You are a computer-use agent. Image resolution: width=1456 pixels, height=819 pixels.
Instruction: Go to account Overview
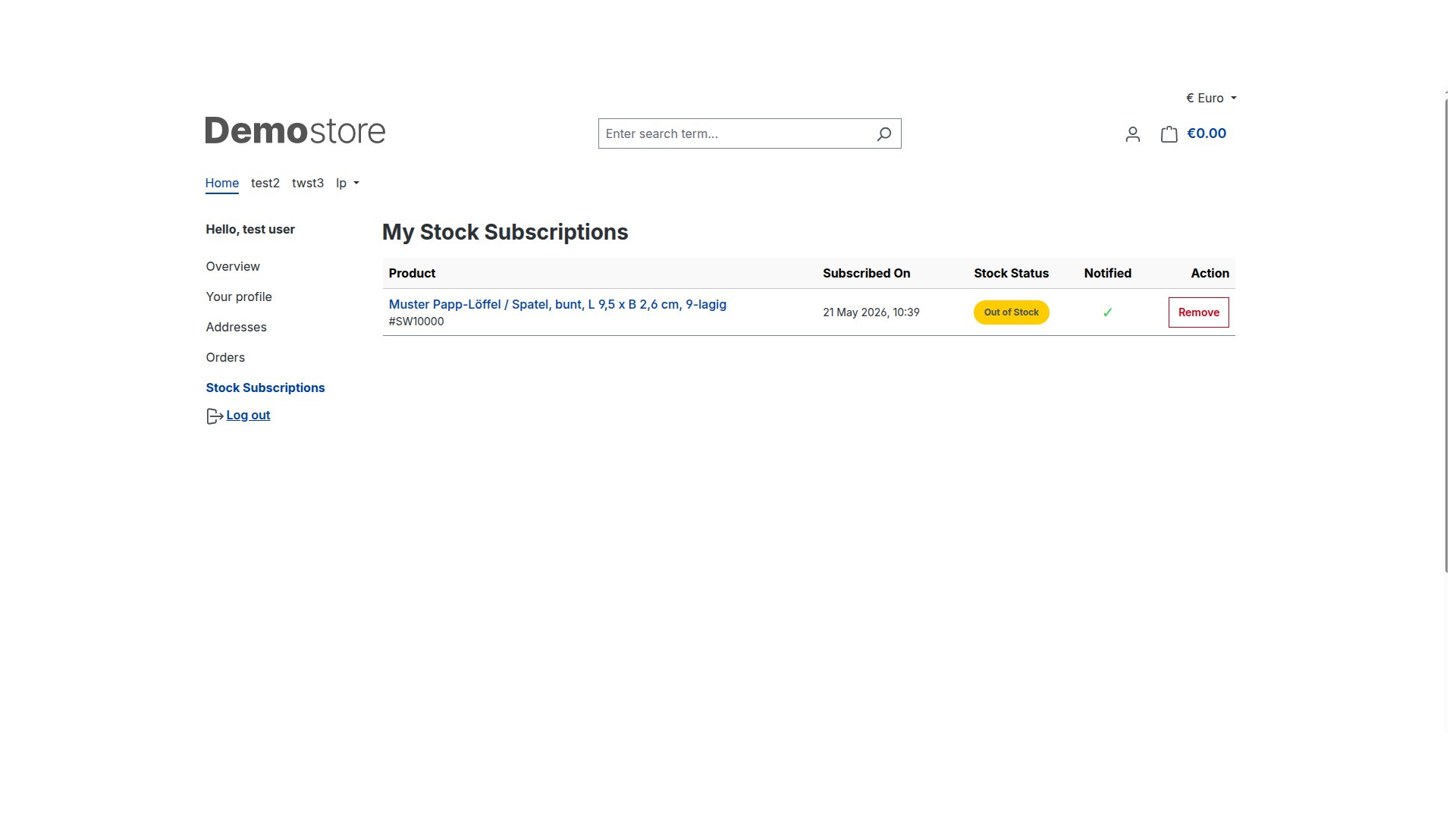[x=233, y=266]
